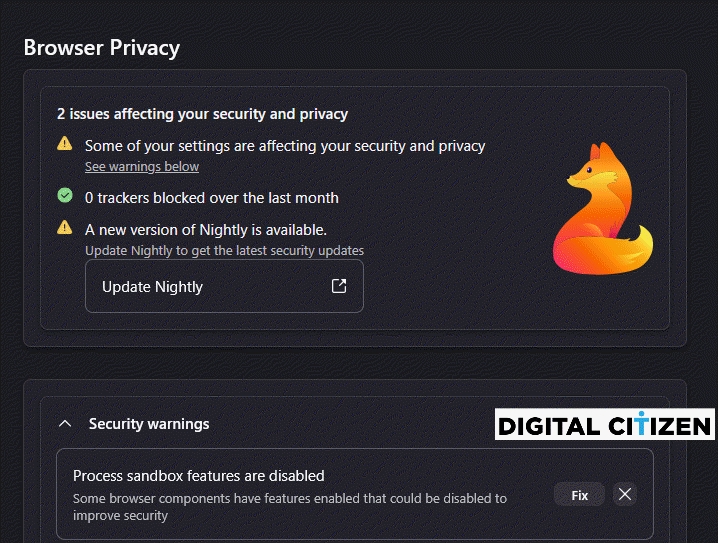
Task: Click the green checkmark icon for trackers blocked
Action: (x=65, y=195)
